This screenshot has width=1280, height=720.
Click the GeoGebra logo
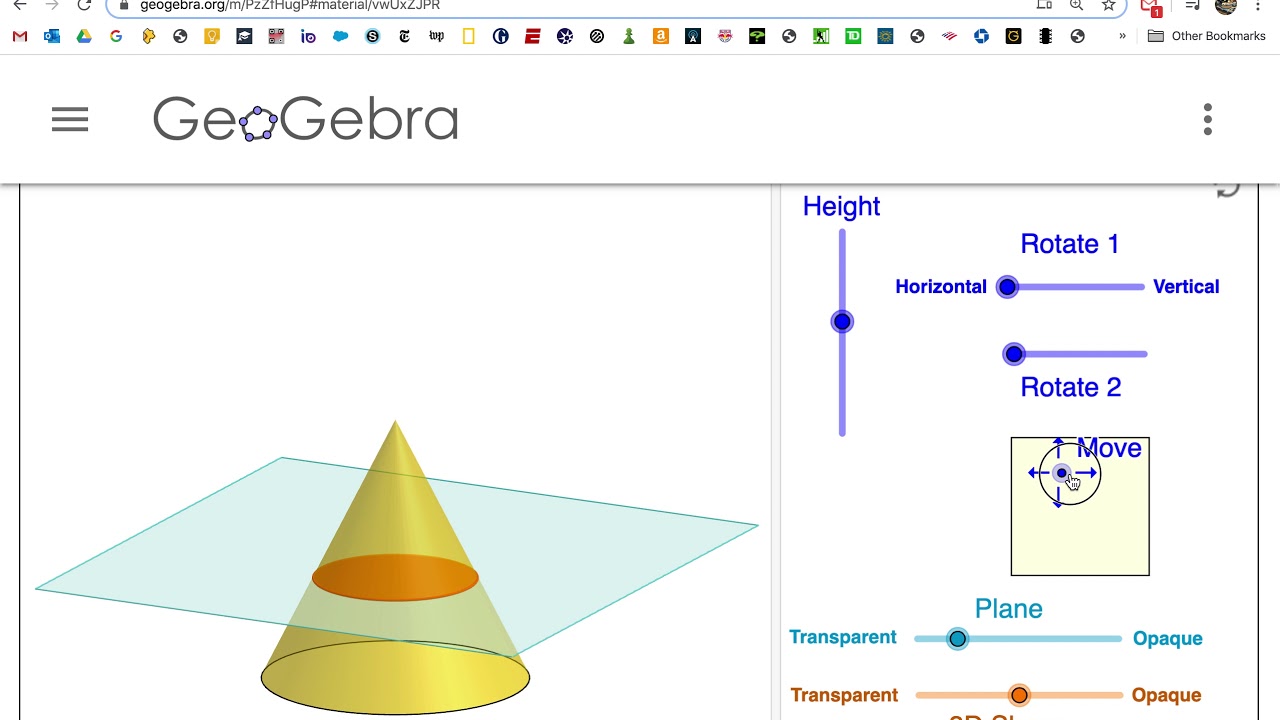click(305, 119)
